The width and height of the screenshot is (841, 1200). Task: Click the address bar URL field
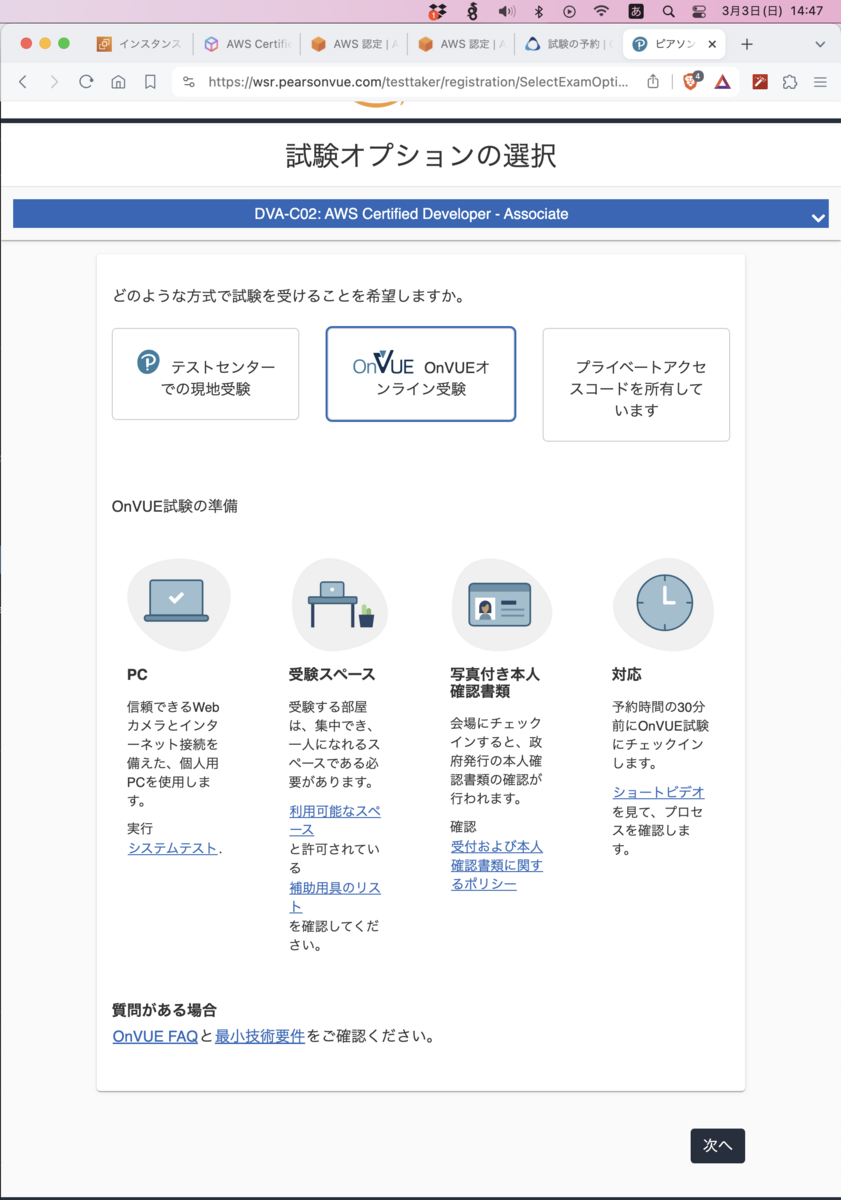pos(419,82)
